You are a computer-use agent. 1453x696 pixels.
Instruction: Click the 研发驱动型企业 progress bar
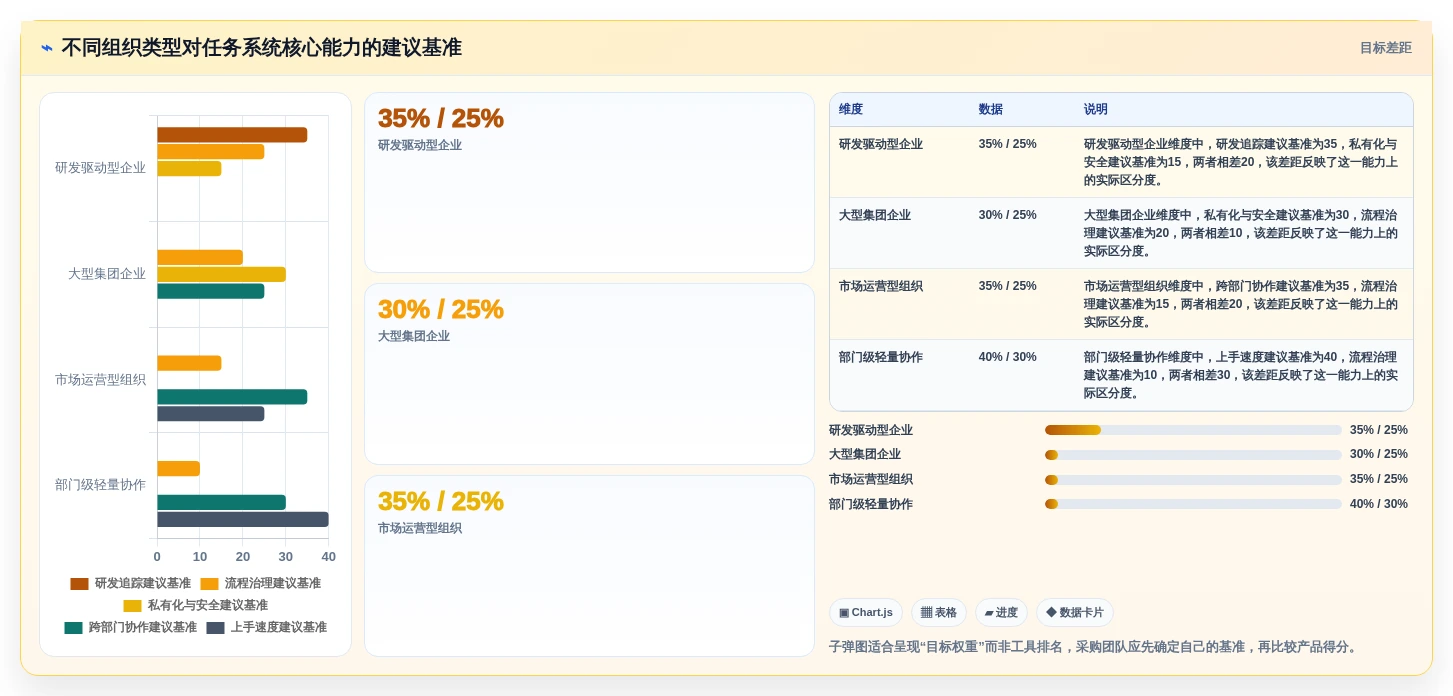click(1193, 430)
